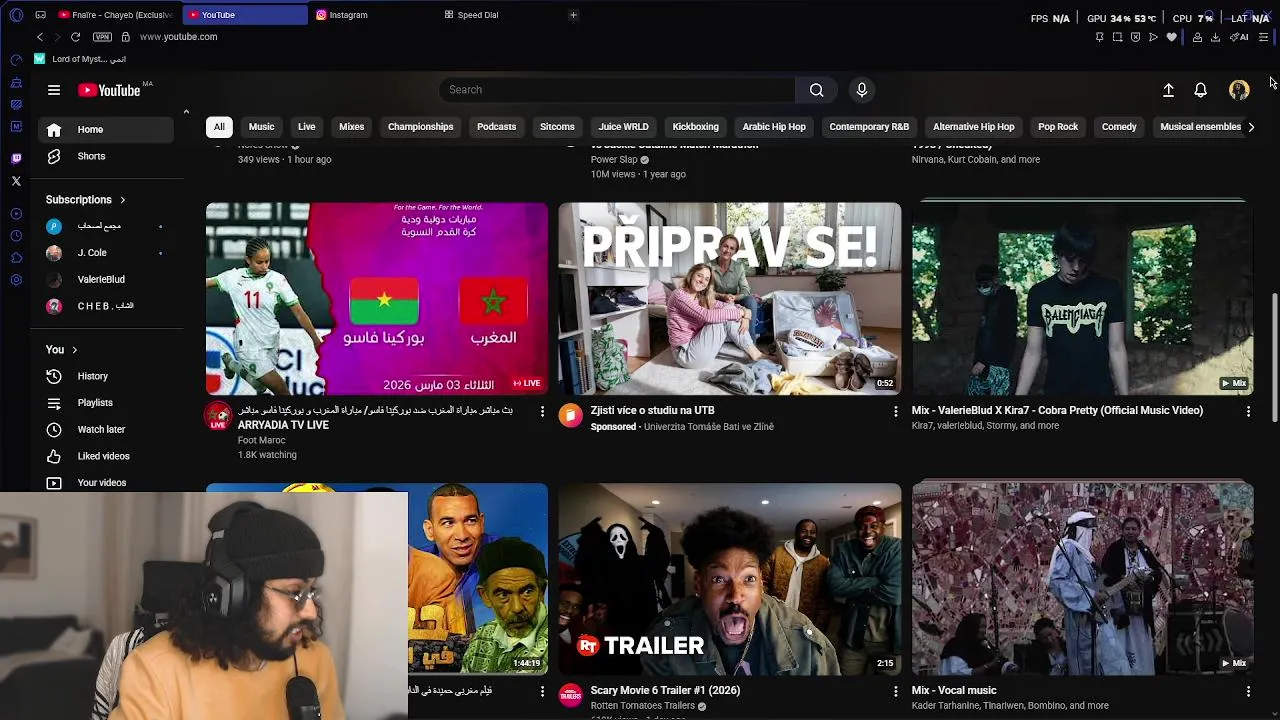Open Home in the YouTube sidebar
The width and height of the screenshot is (1280, 720).
(106, 130)
